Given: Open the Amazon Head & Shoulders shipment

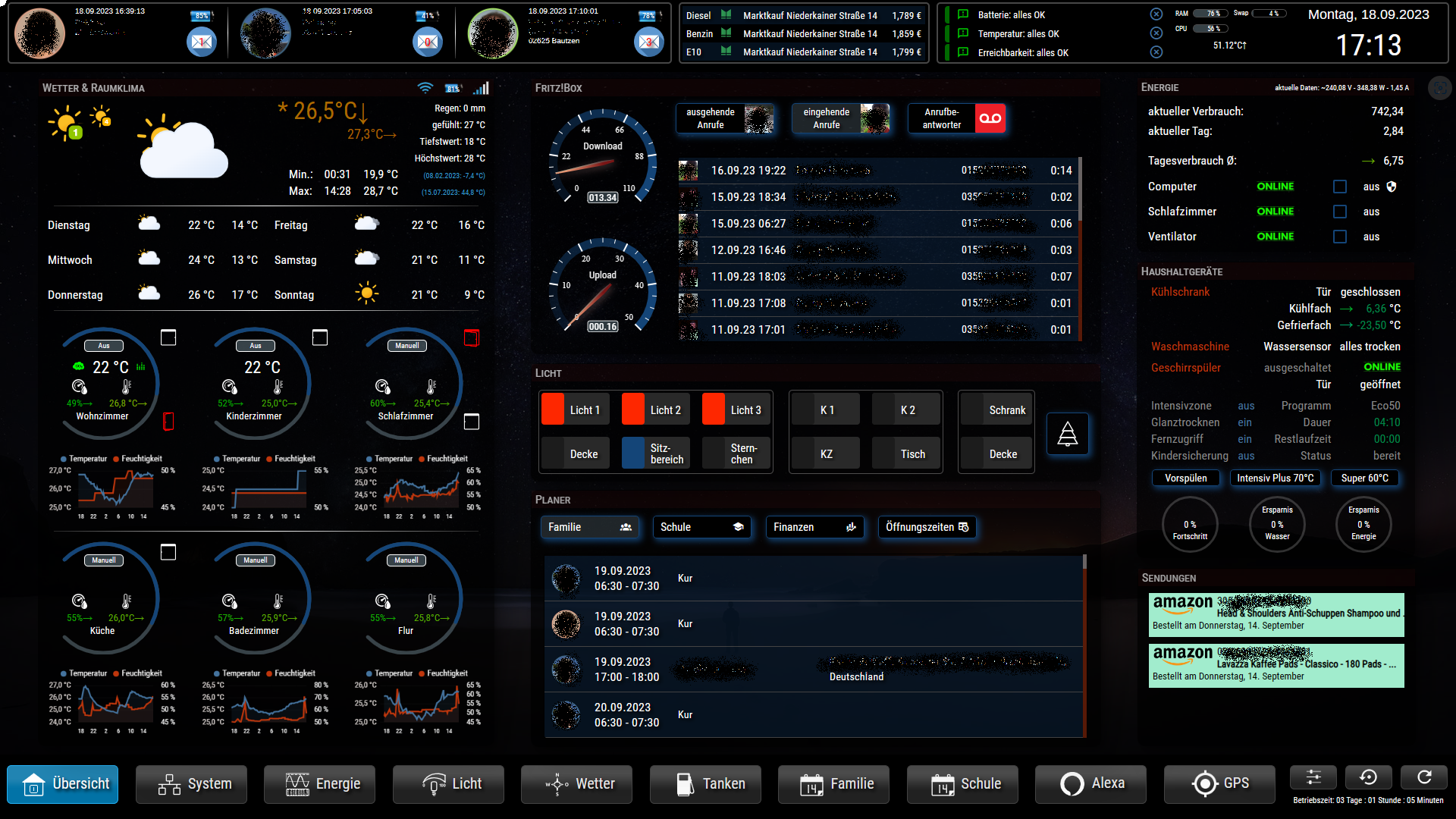Looking at the screenshot, I should (1276, 615).
